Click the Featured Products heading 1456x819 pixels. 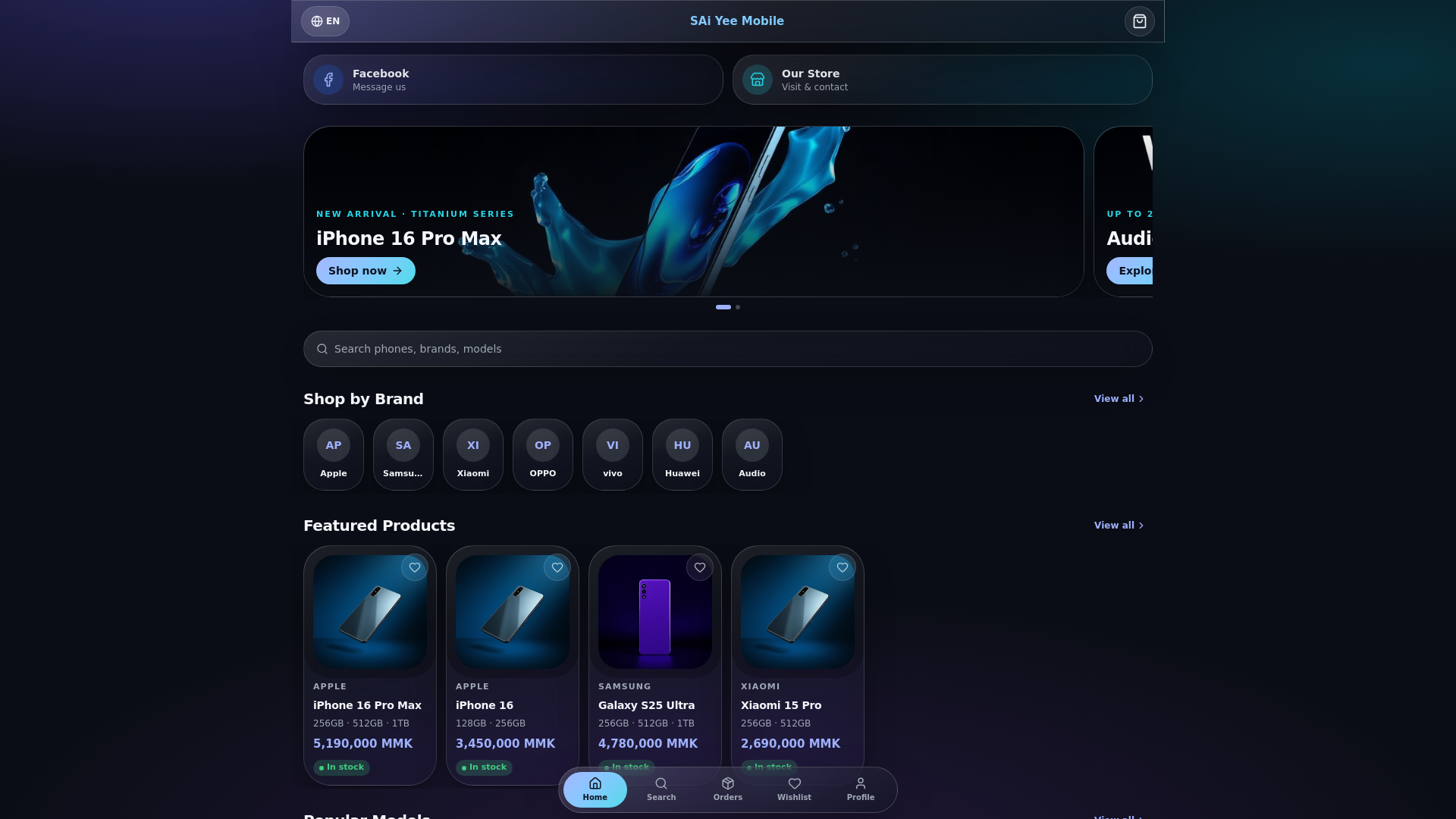pos(379,526)
